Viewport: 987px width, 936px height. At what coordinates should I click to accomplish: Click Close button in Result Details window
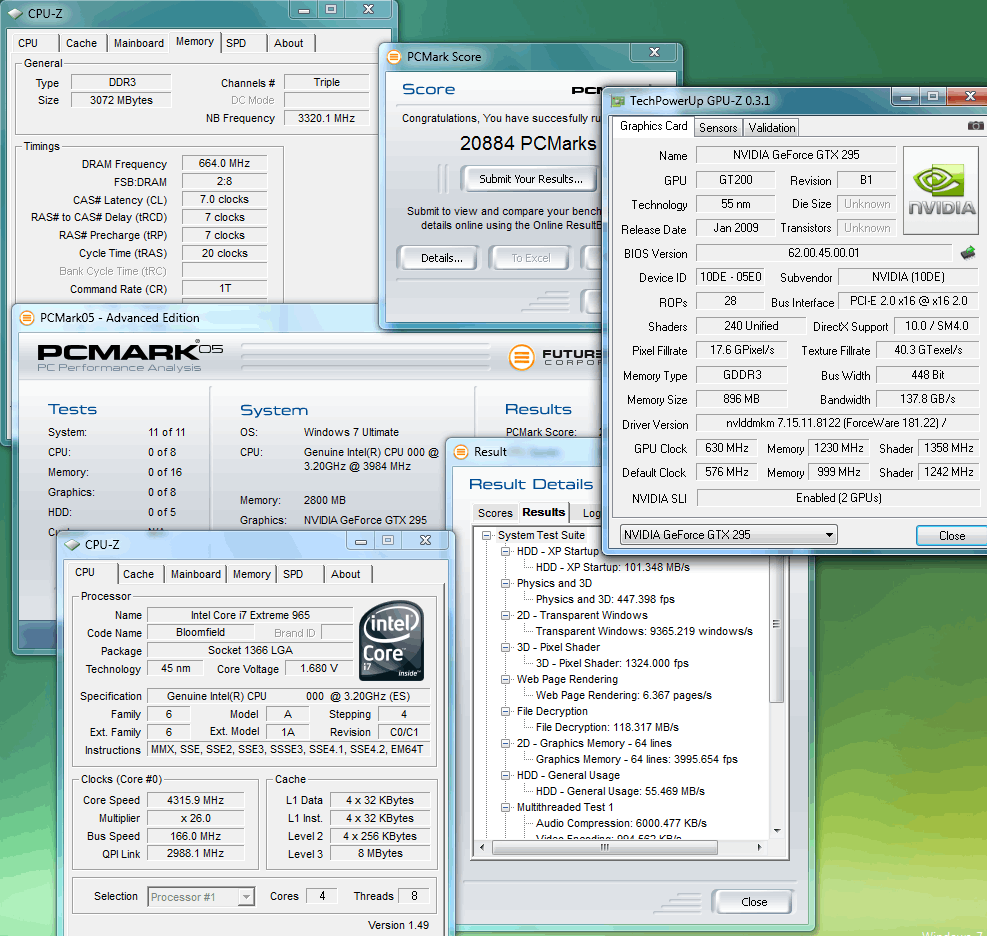pos(754,902)
